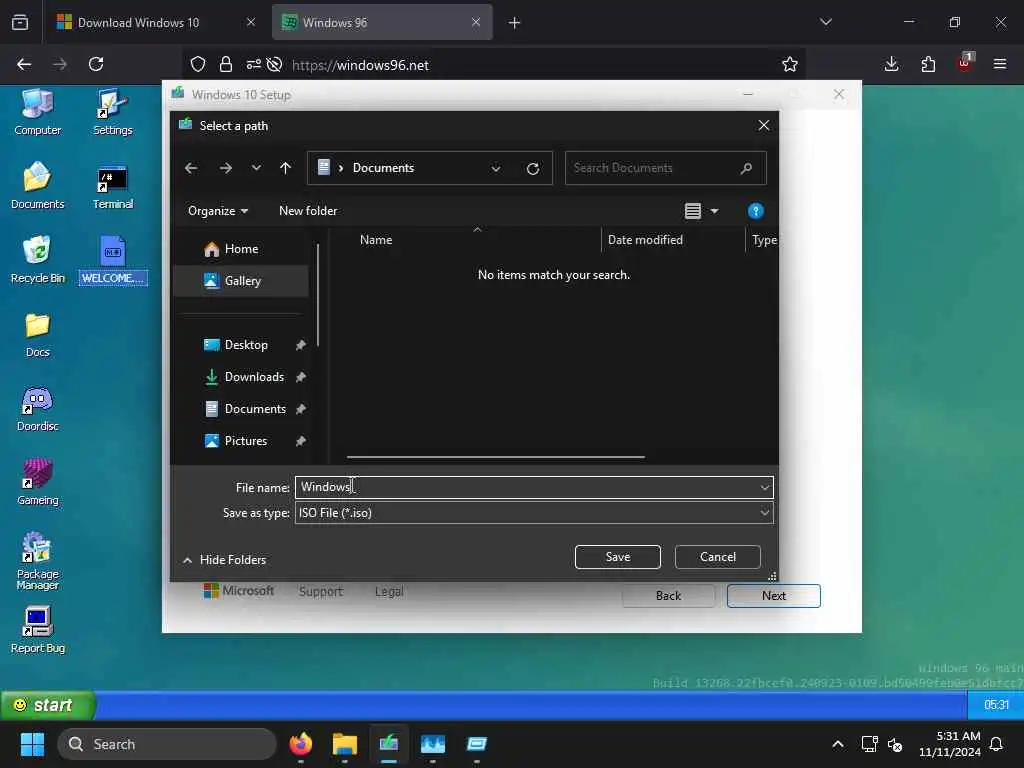1024x768 pixels.
Task: Click Back in Windows 10 Setup
Action: (669, 596)
